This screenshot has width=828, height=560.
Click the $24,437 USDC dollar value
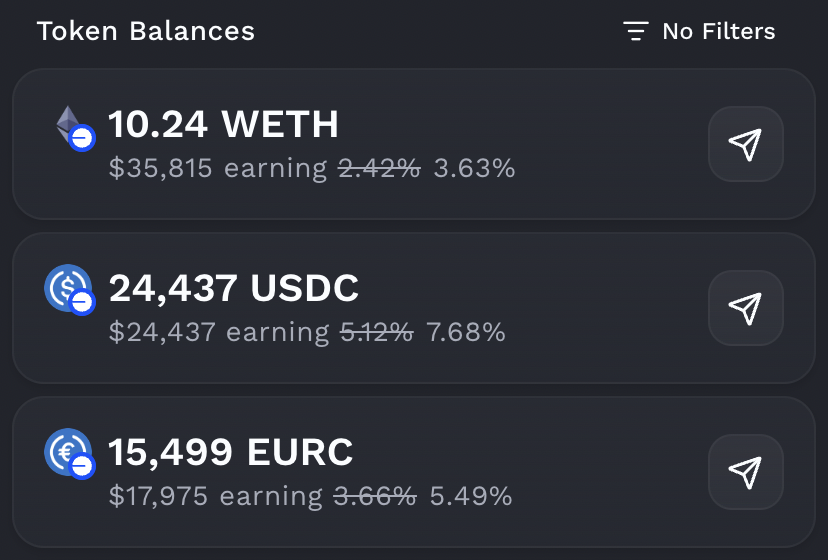click(162, 332)
